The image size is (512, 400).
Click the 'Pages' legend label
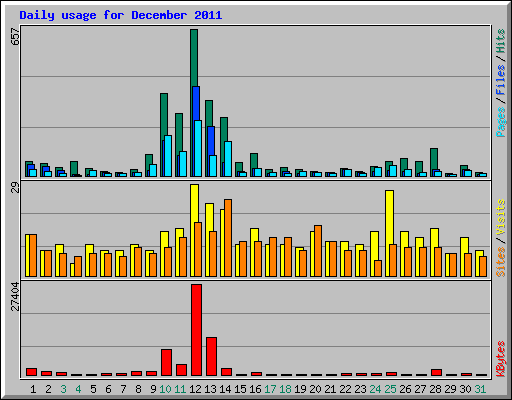click(501, 122)
